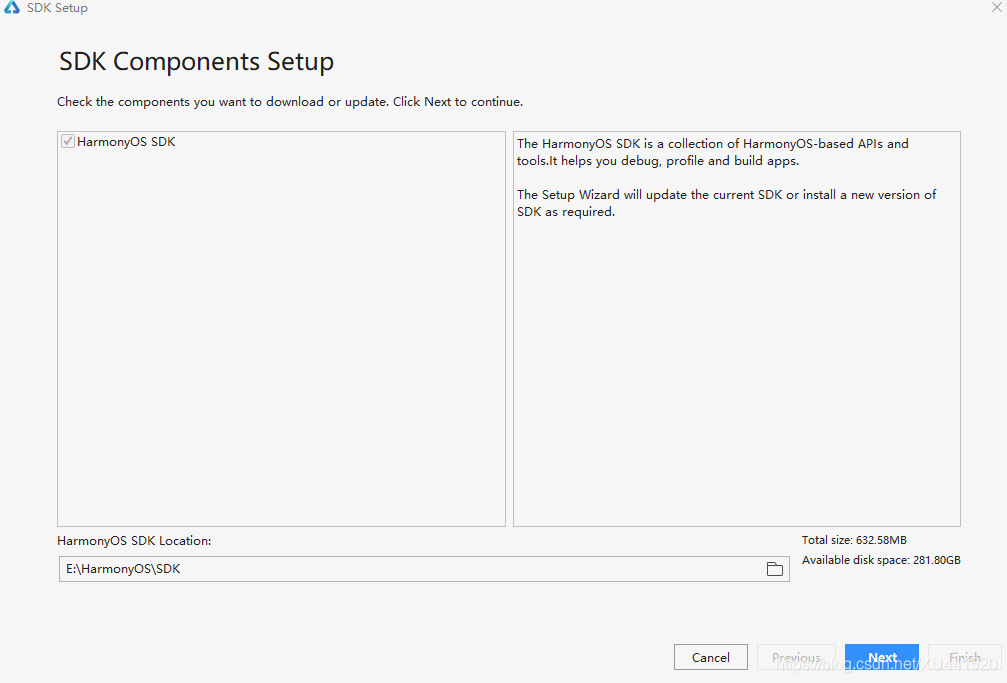Click the folder browse icon for SDK location

point(775,569)
